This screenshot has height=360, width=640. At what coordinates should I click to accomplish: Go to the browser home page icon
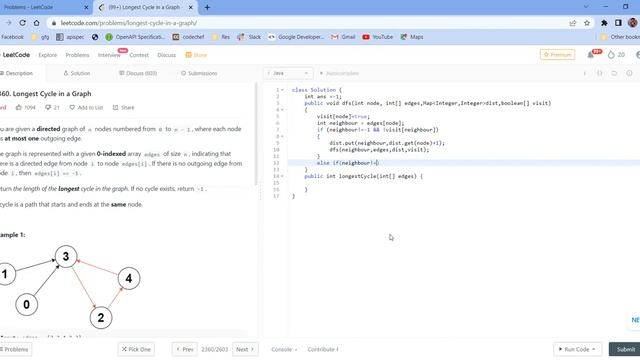tap(37, 23)
